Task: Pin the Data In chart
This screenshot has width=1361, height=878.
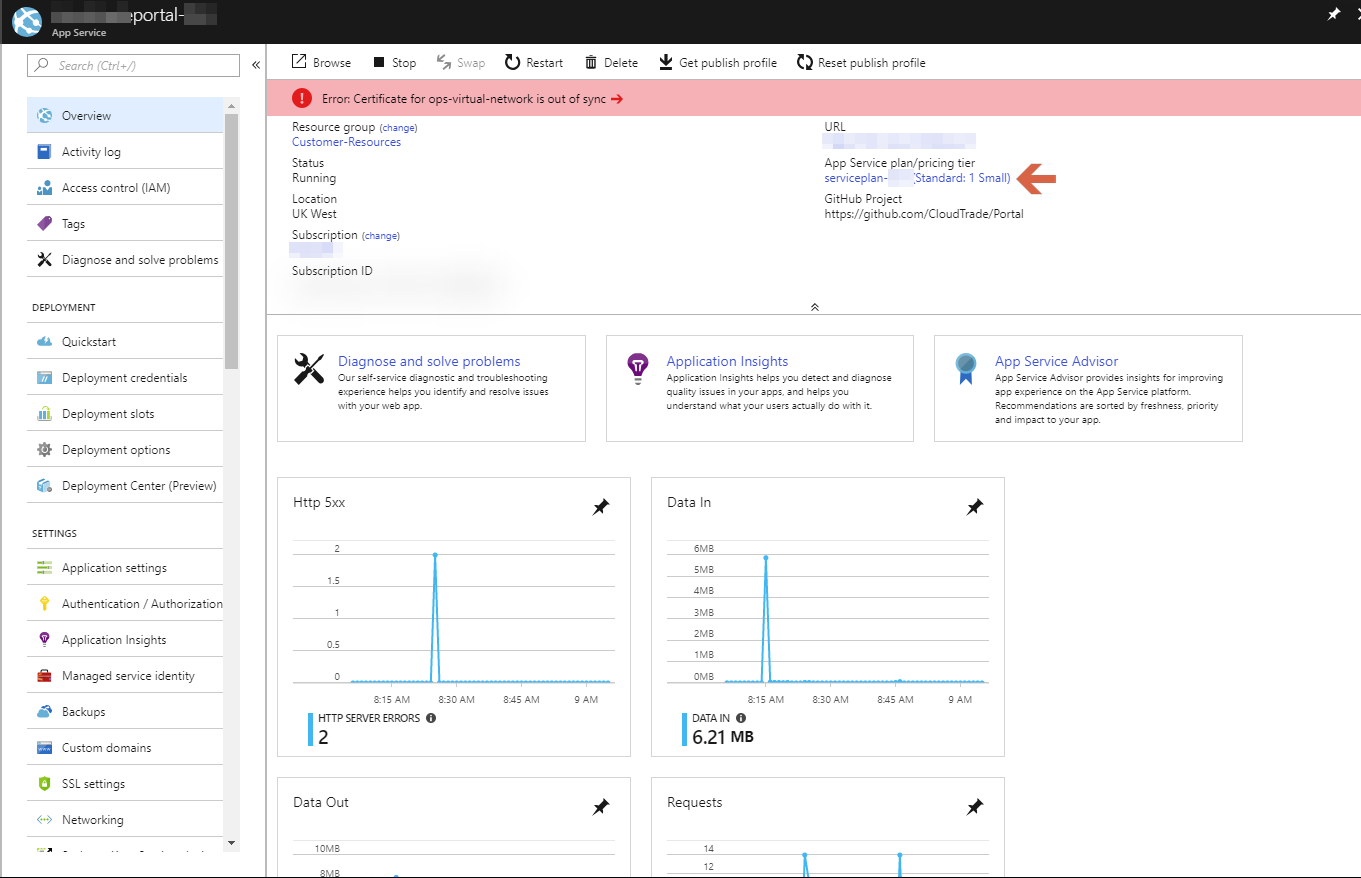Action: pos(974,507)
